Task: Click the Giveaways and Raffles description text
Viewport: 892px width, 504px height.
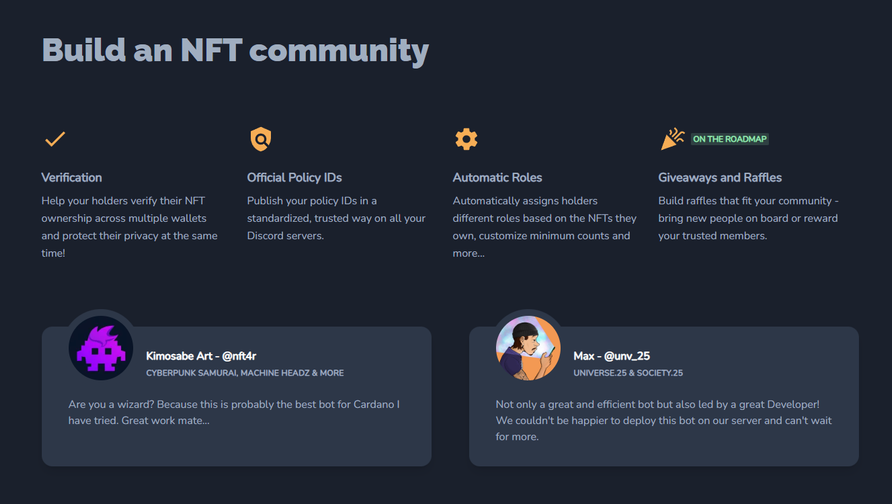Action: 748,218
